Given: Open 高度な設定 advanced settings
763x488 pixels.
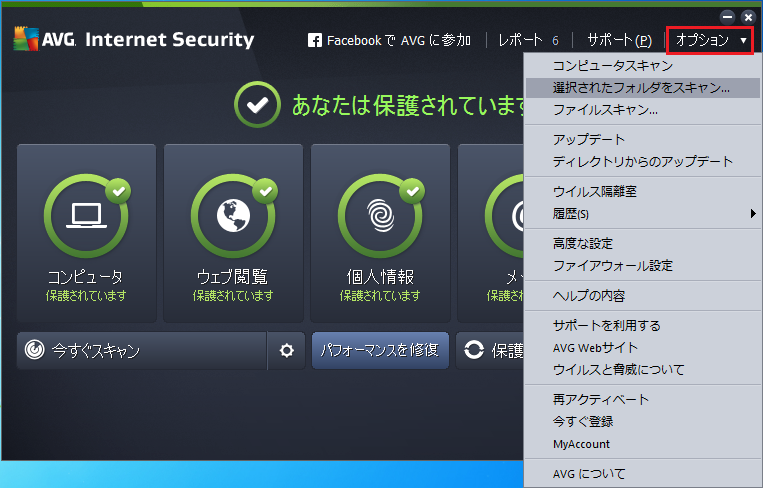Looking at the screenshot, I should pos(643,243).
